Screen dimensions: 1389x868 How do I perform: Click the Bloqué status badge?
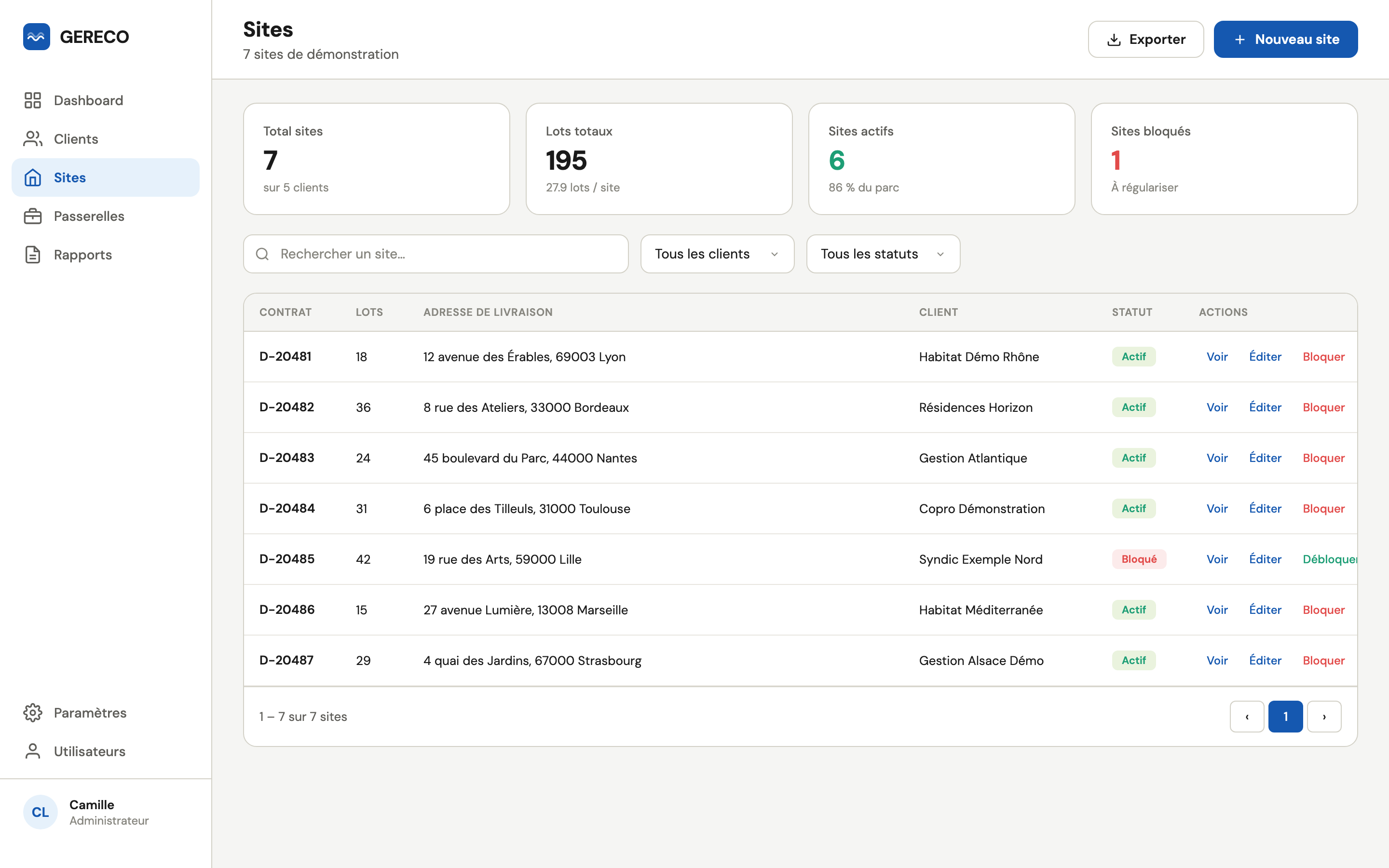(1139, 559)
